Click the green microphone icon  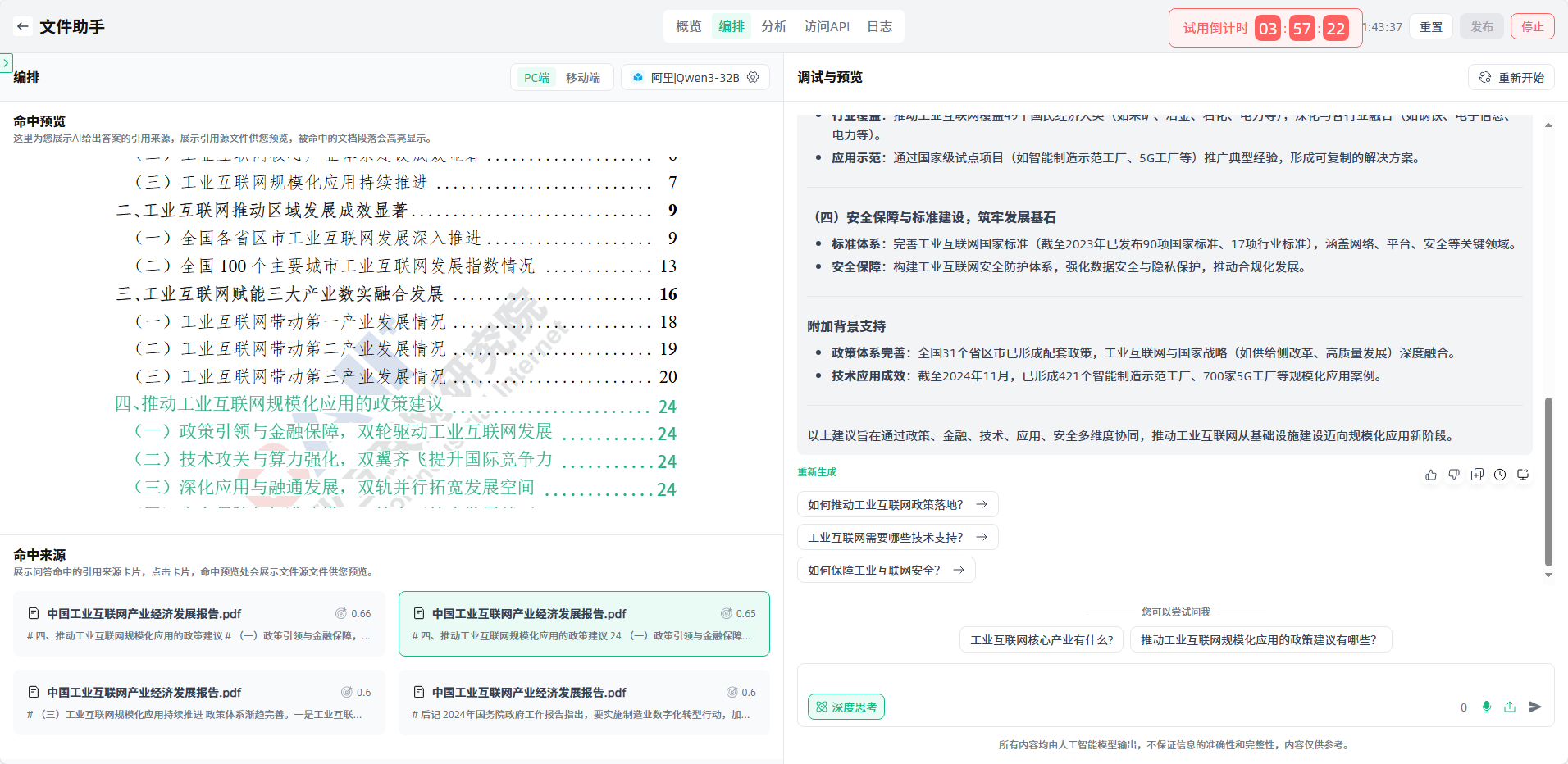(1487, 707)
